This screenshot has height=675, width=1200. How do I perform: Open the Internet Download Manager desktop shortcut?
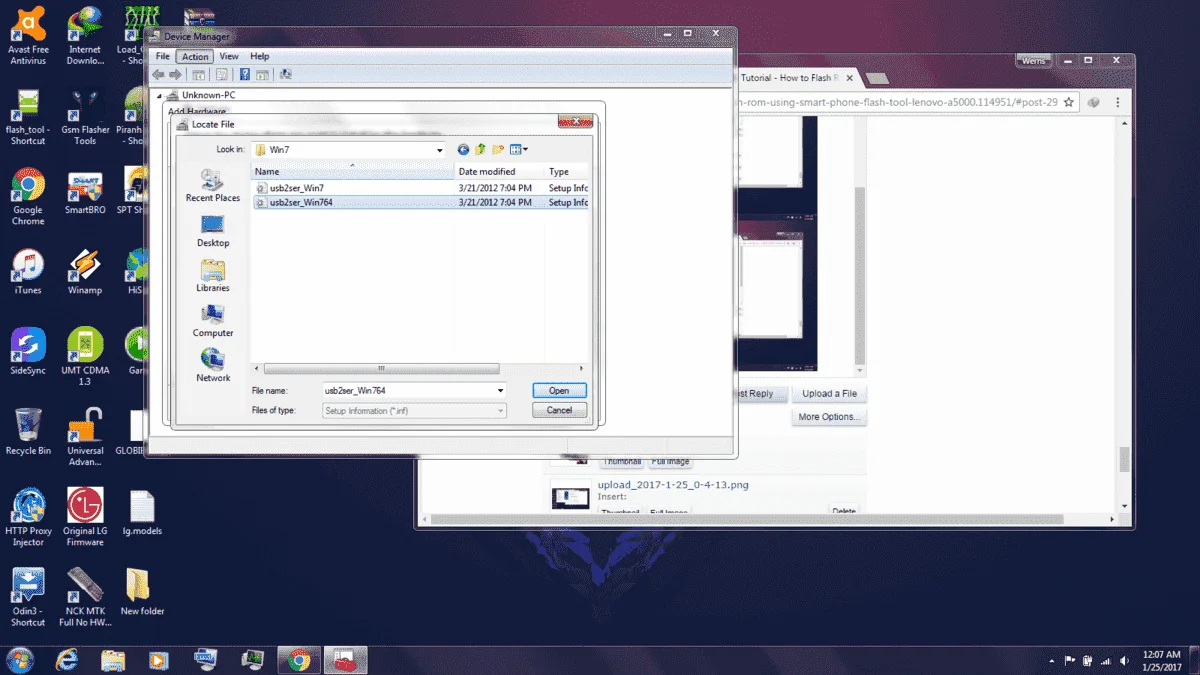[85, 37]
